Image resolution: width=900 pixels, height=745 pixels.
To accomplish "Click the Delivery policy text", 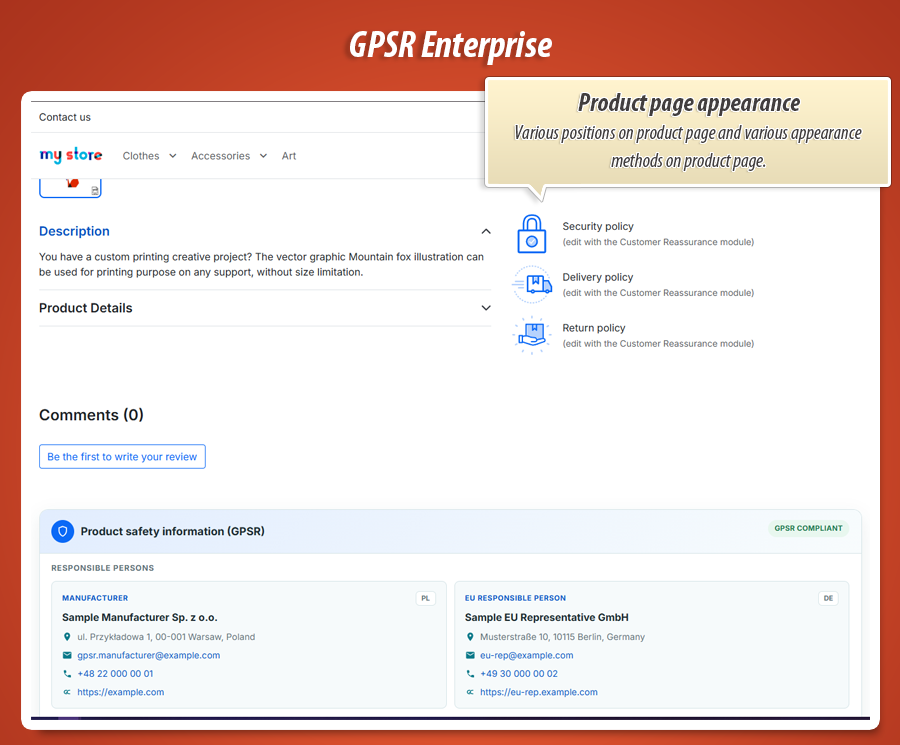I will [598, 277].
